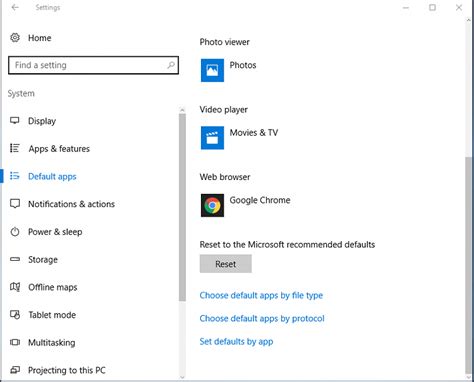
Task: Click the Projecting to this PC icon
Action: (15, 370)
